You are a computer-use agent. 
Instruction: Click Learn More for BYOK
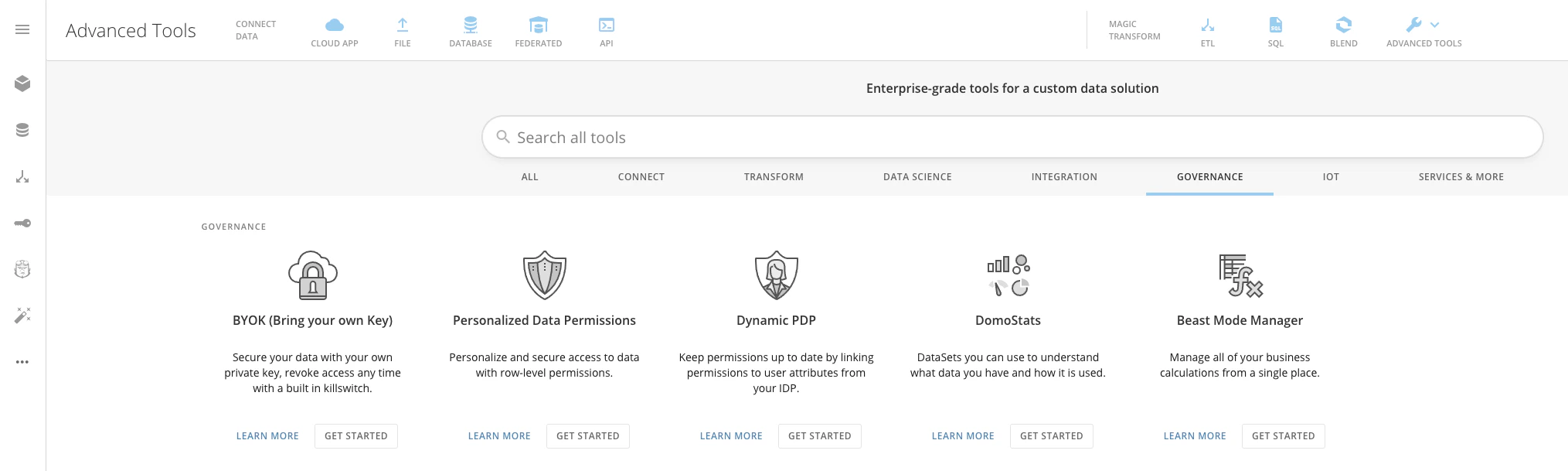tap(267, 436)
